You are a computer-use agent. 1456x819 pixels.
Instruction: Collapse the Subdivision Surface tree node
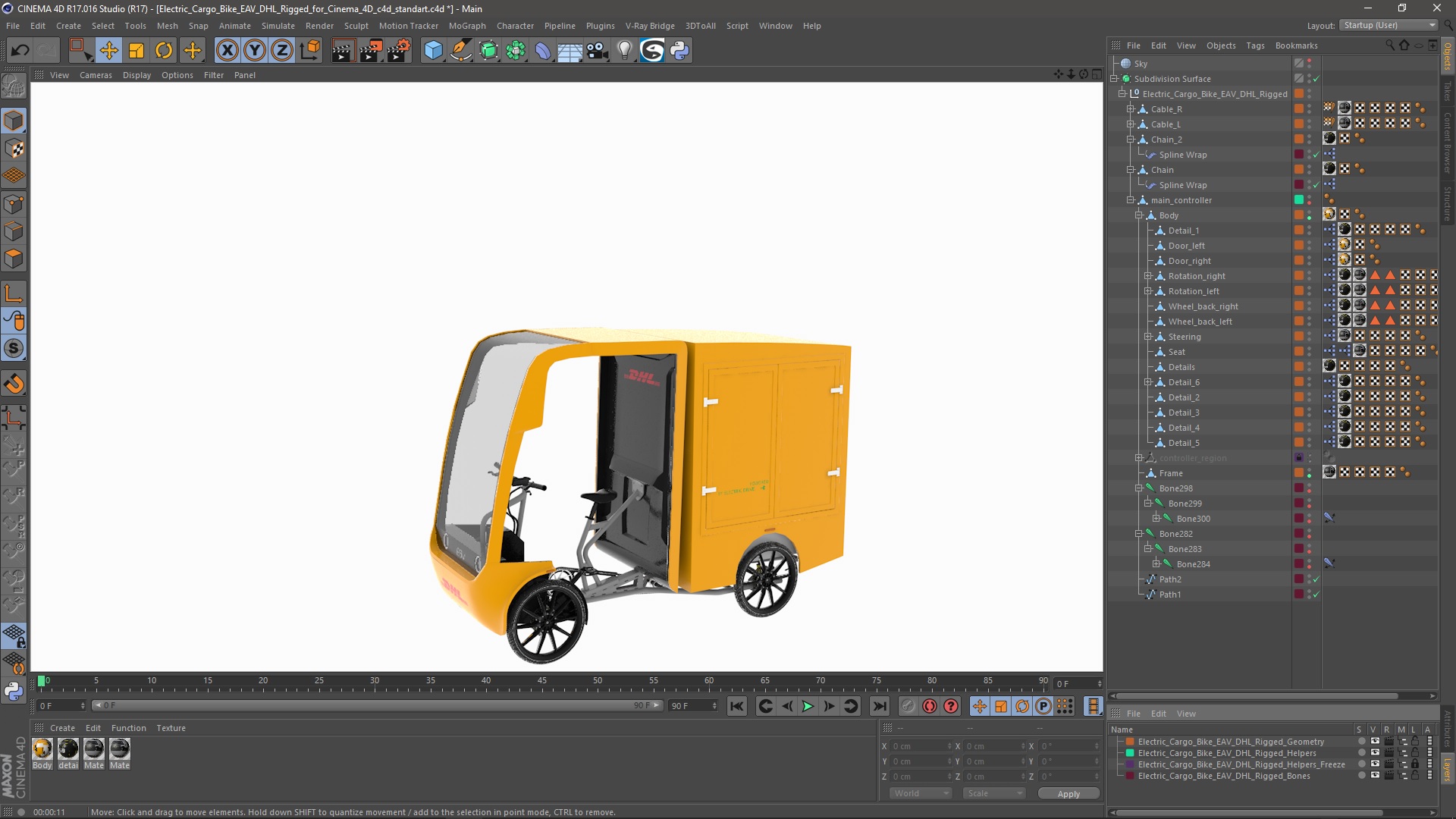tap(1114, 79)
